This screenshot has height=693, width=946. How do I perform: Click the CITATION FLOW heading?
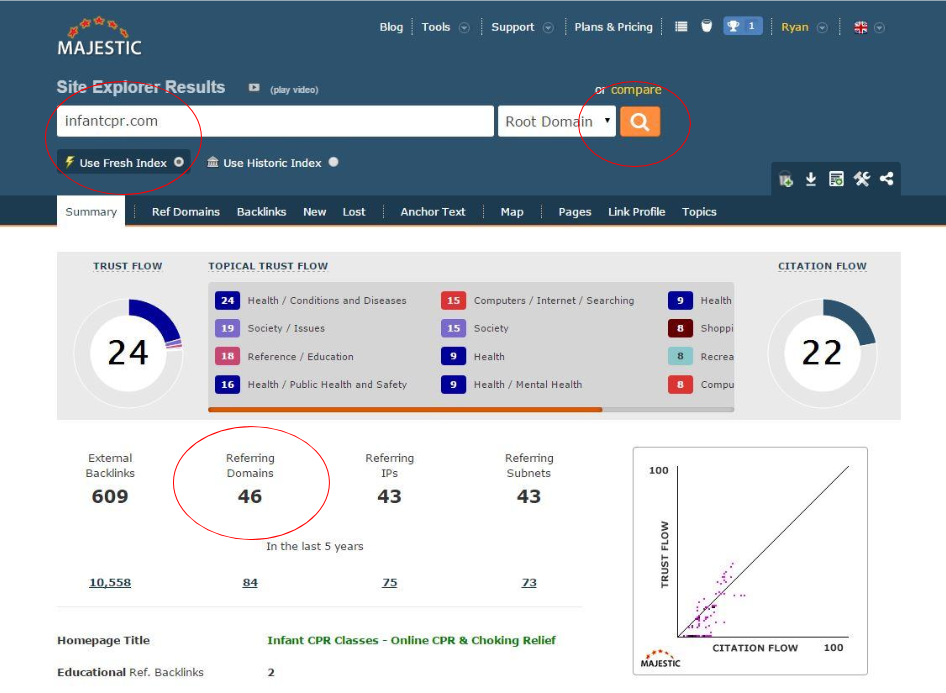click(822, 266)
